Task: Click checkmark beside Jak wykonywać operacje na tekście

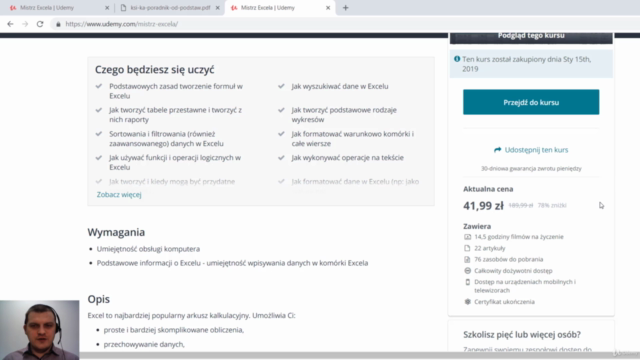Action: click(281, 158)
